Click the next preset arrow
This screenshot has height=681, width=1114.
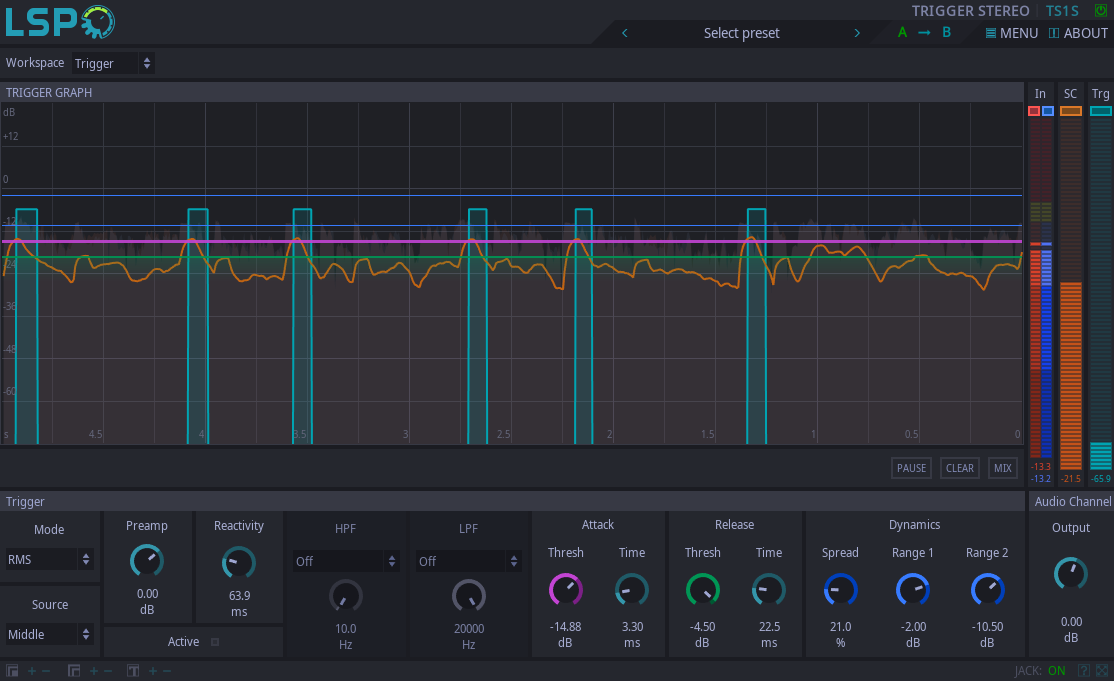(x=857, y=33)
